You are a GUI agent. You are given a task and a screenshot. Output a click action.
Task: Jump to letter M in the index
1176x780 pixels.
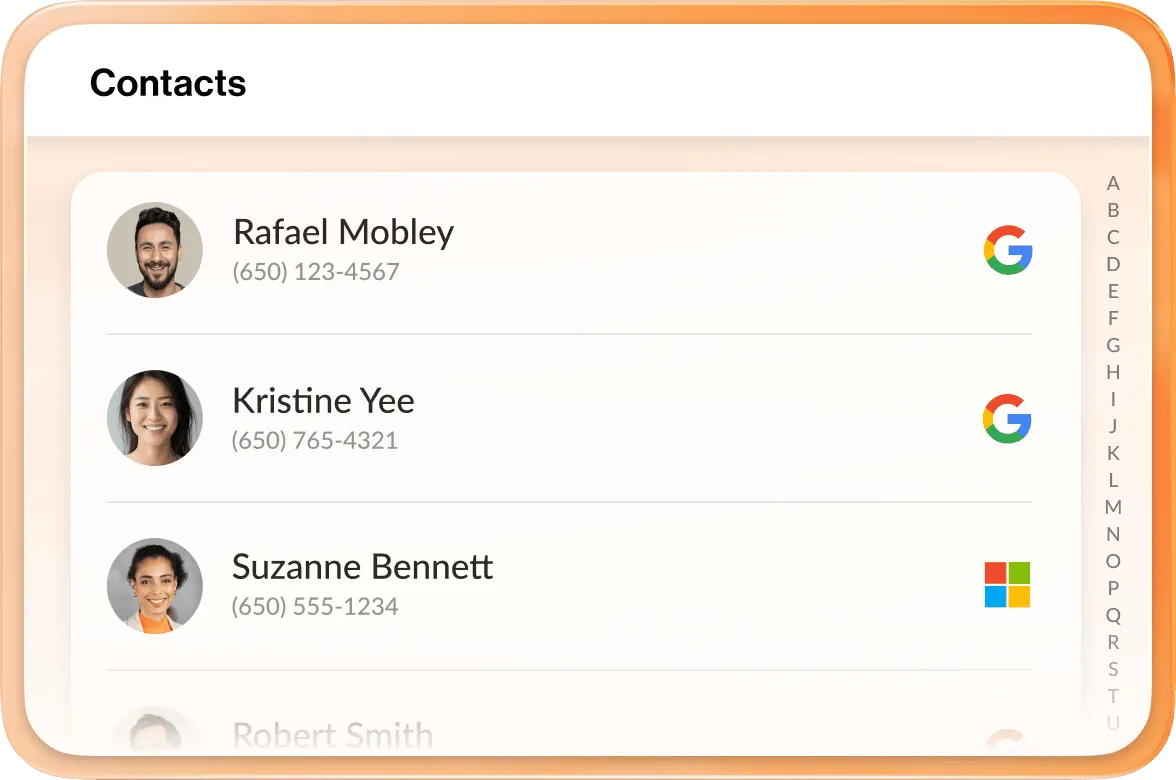click(x=1113, y=507)
